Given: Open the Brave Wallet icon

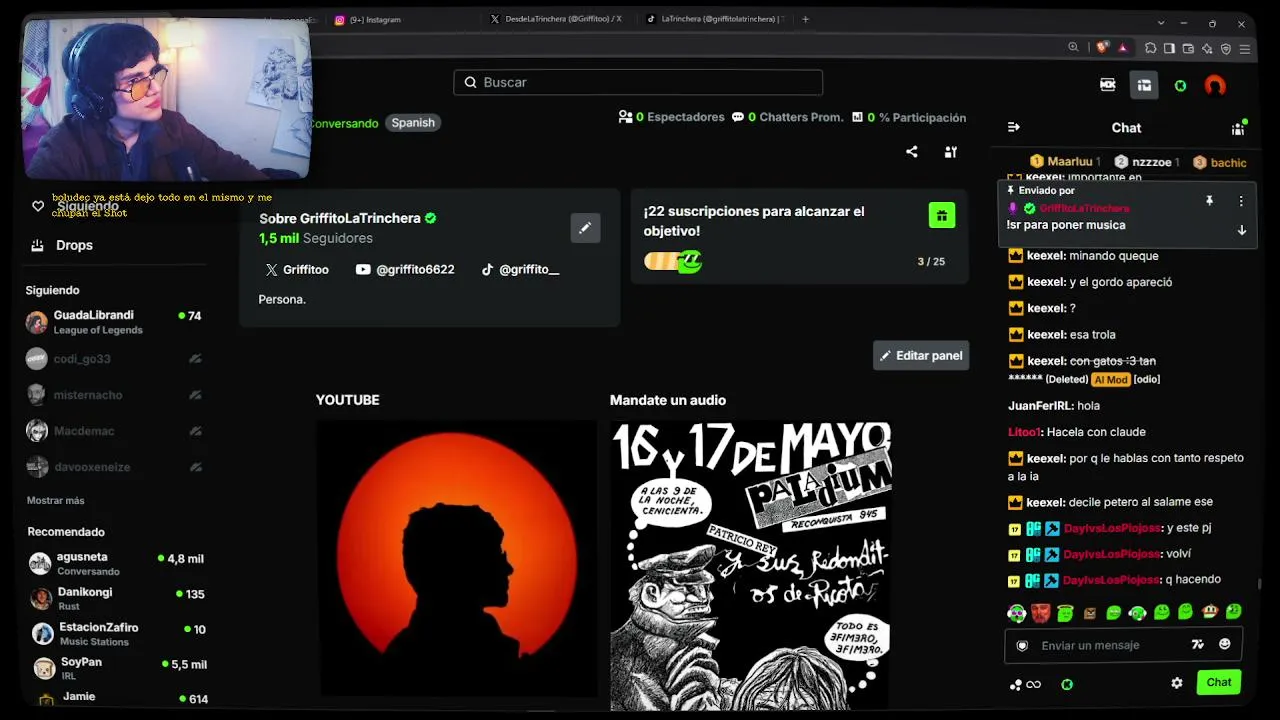Looking at the screenshot, I should pyautogui.click(x=1188, y=48).
